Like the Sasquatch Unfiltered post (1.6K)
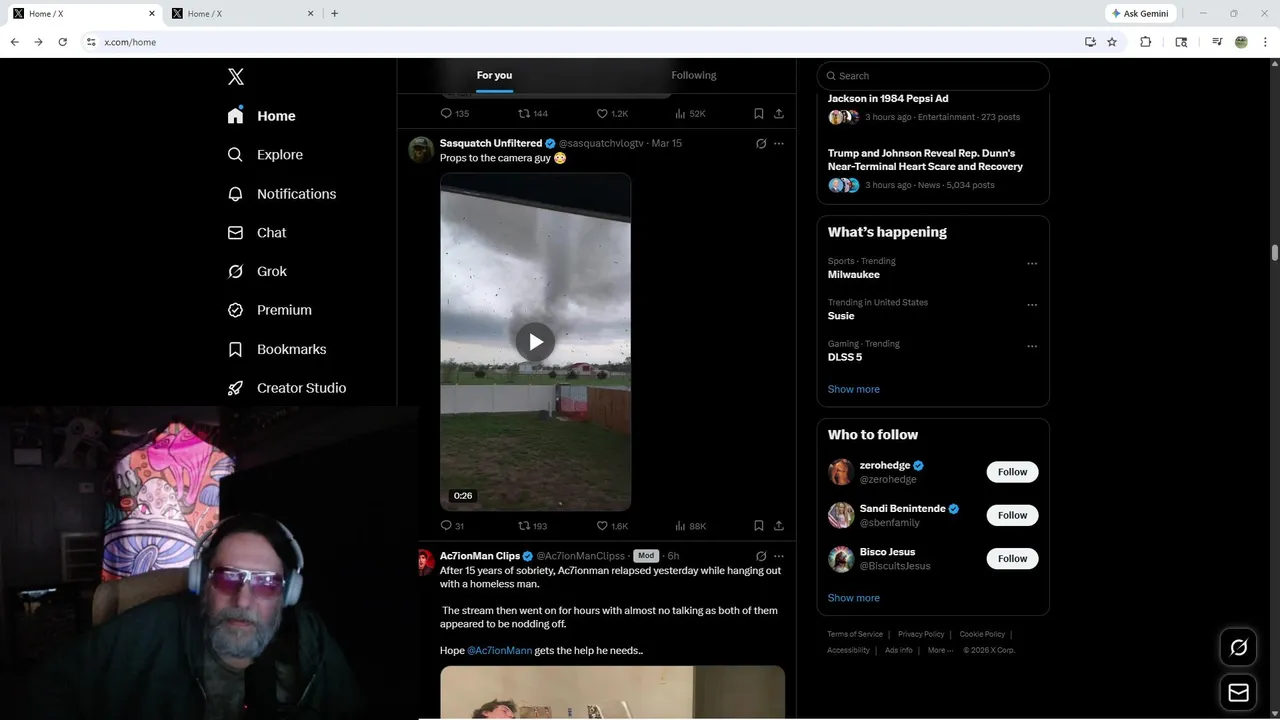1280x720 pixels. (x=612, y=526)
